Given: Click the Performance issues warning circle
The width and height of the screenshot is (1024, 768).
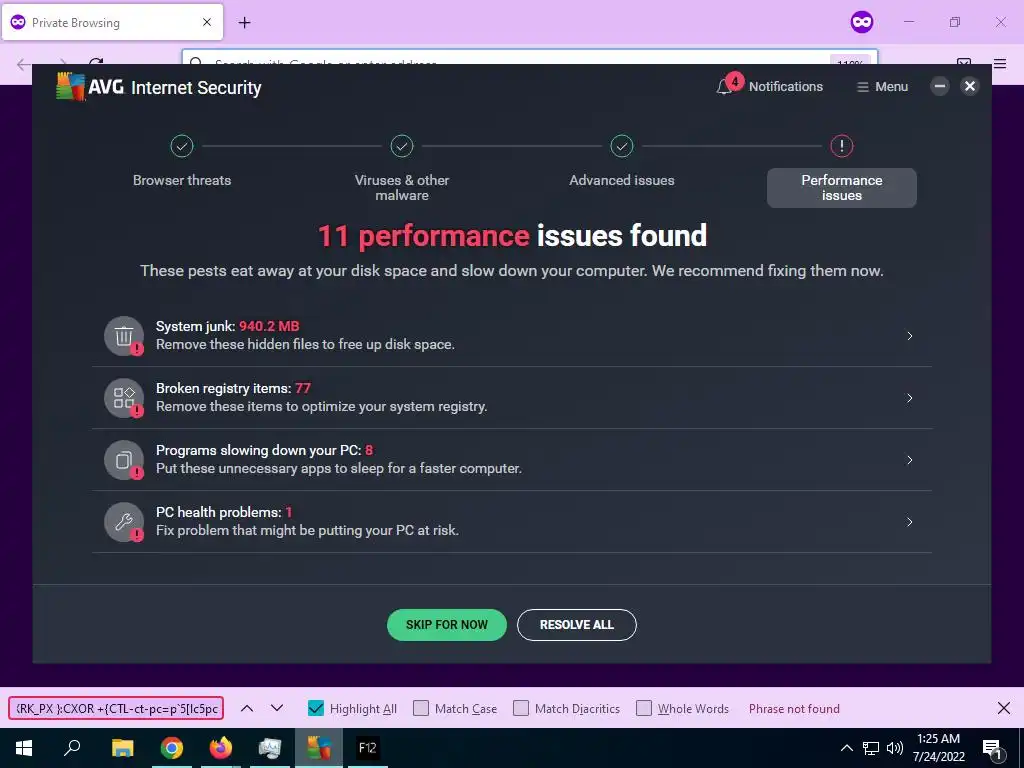Looking at the screenshot, I should tap(842, 146).
